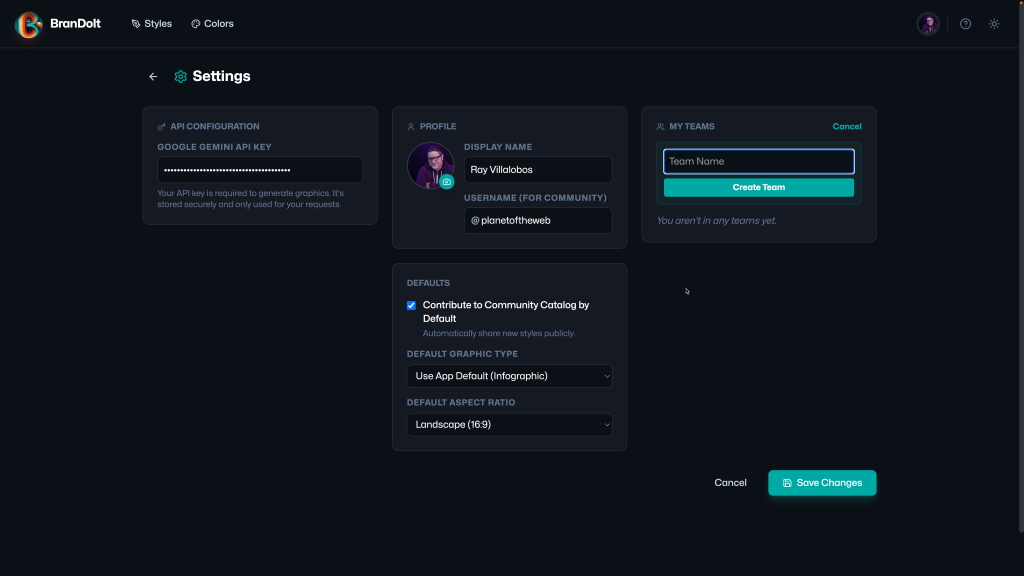
Task: Click the Settings gear icon in heading
Action: point(181,77)
